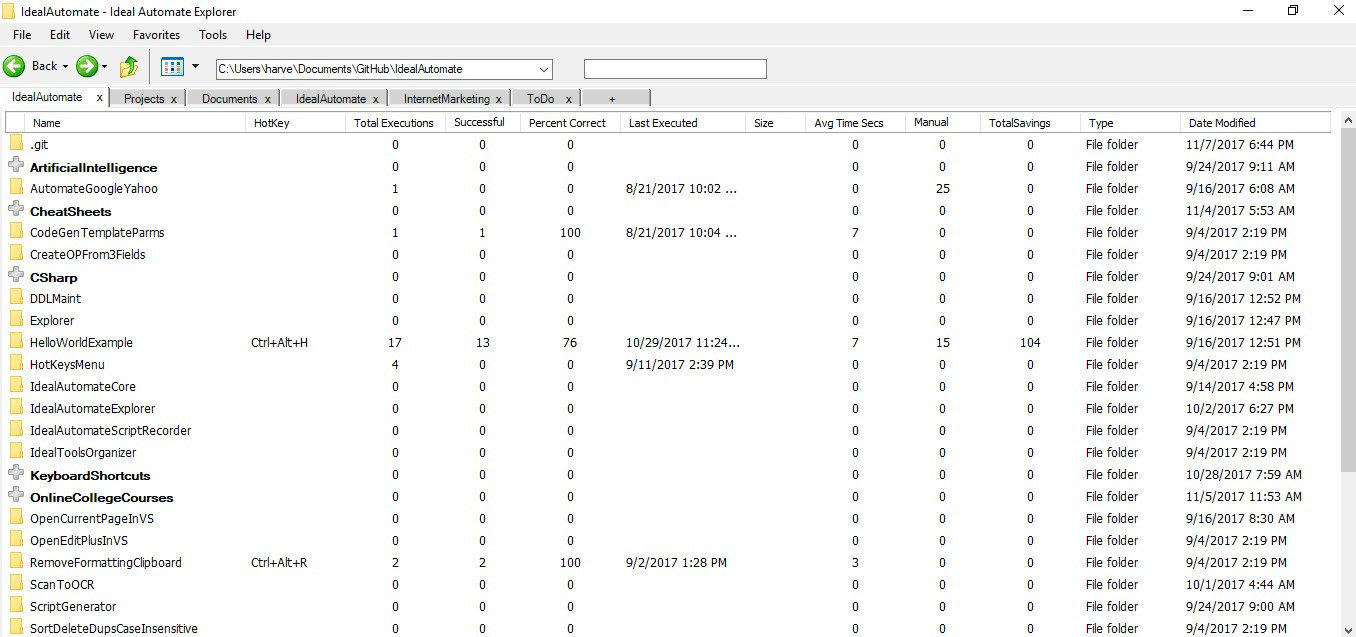Click the ScanToOCR folder icon

click(16, 584)
